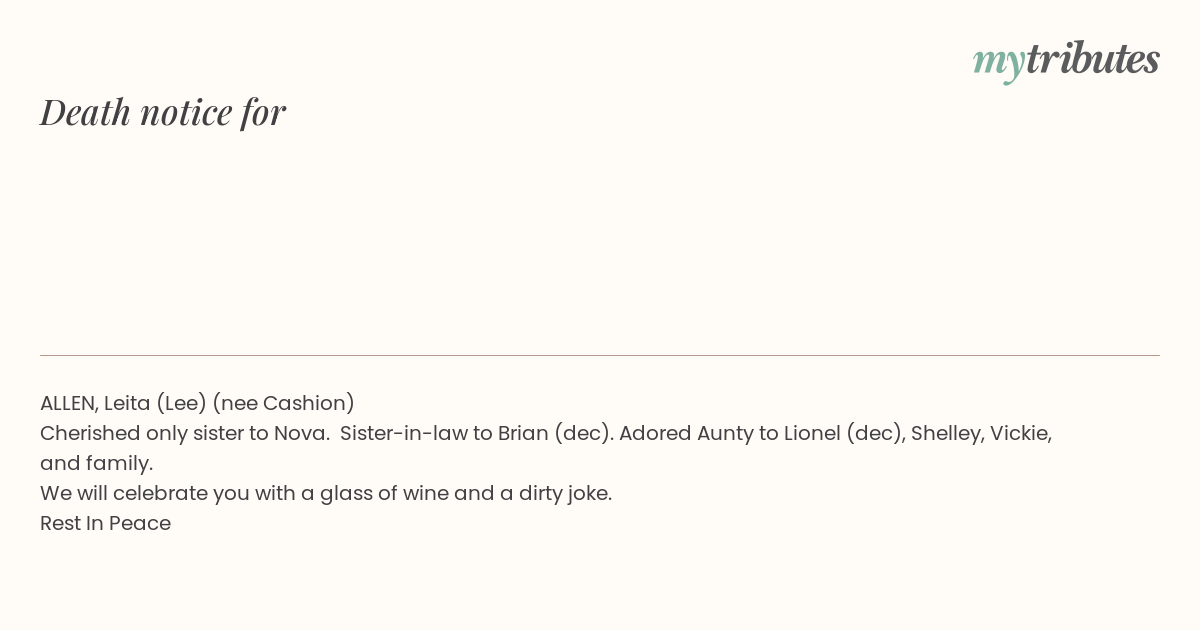Viewport: 1200px width, 630px height.
Task: Click 'Sister-in-law to Brian (dec)' text
Action: [475, 433]
